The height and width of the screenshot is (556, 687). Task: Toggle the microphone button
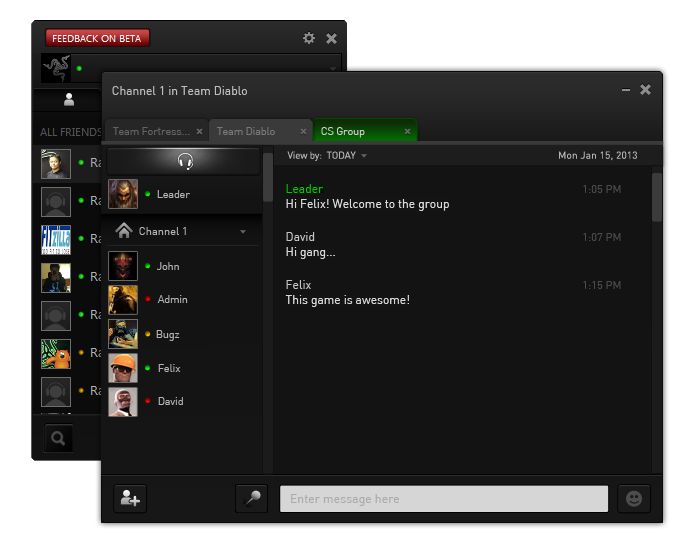252,498
